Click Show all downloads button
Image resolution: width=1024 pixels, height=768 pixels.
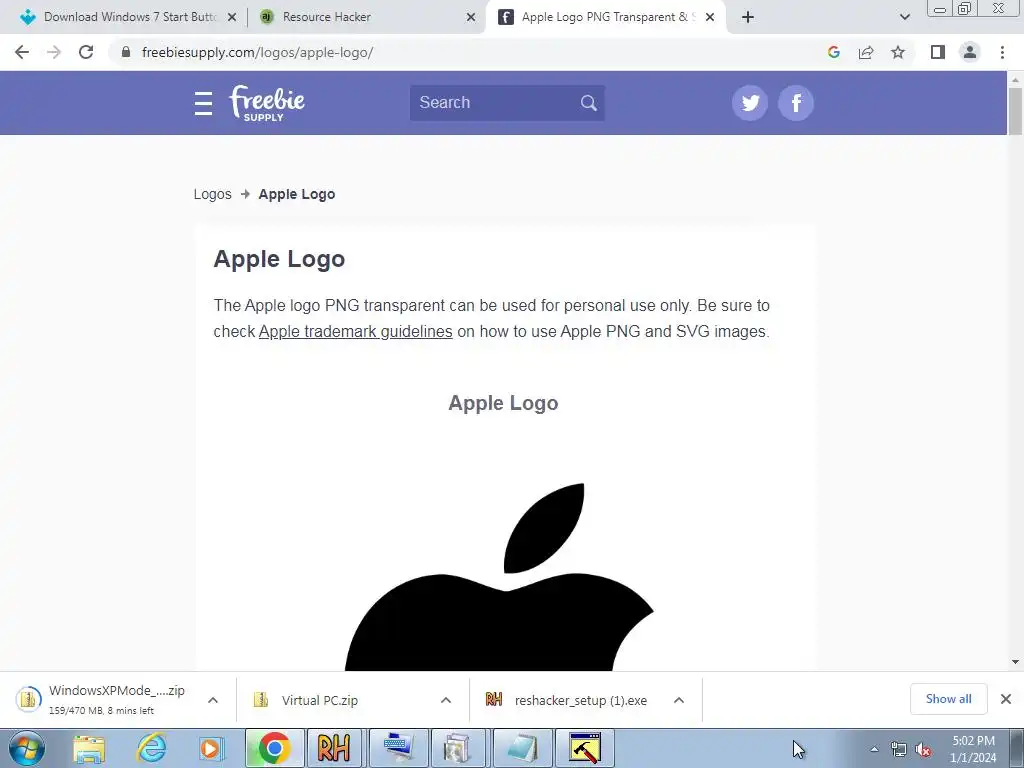(948, 699)
